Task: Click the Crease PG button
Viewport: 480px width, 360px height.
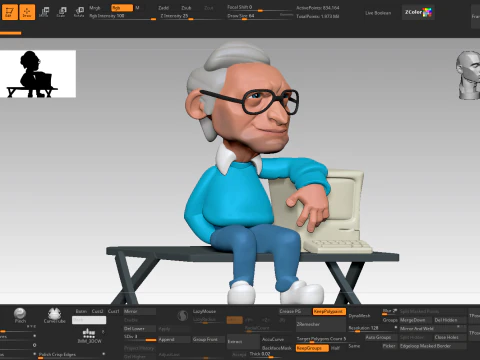Action: (294, 311)
